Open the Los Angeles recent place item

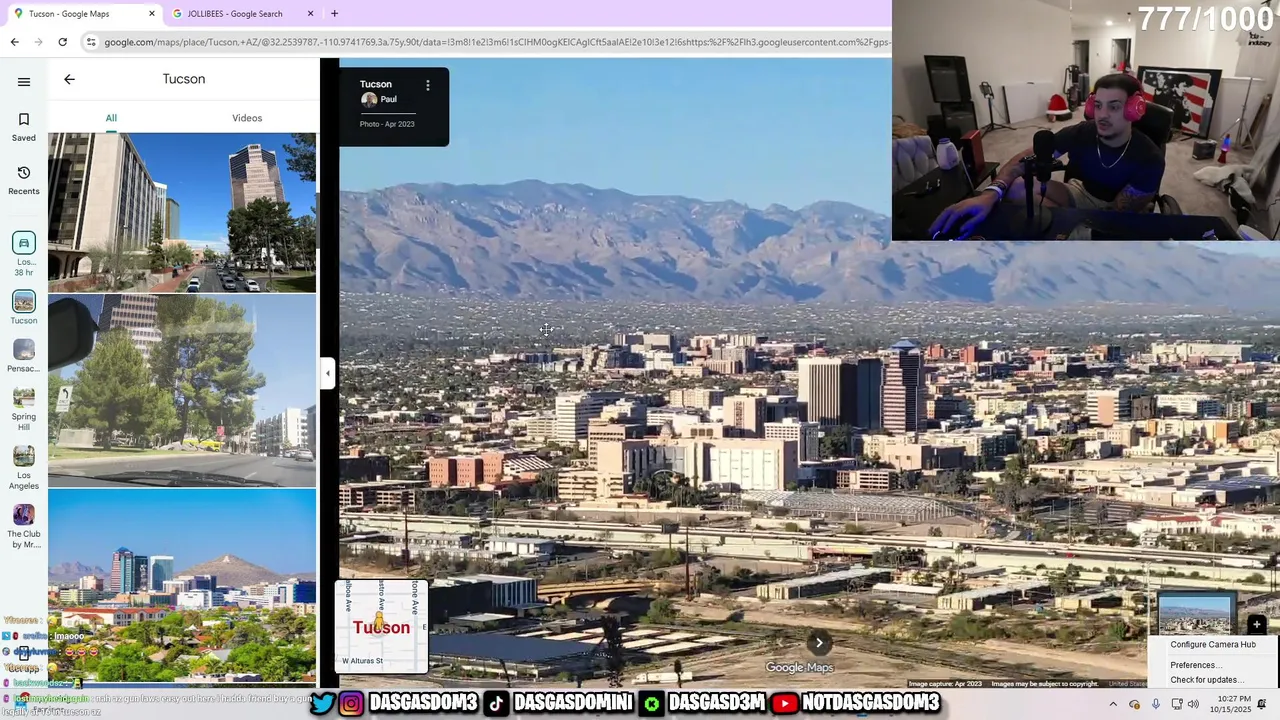(x=24, y=467)
